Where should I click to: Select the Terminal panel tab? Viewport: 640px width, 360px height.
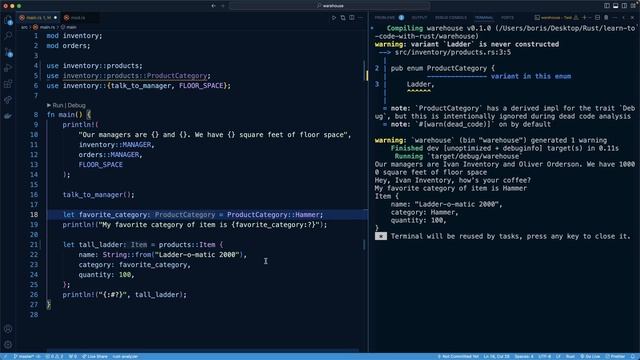(x=484, y=18)
